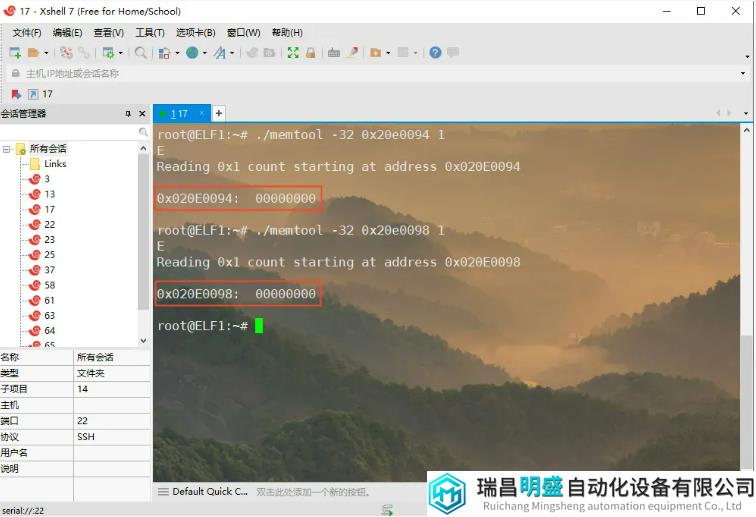Click the quick command menu icon

[163, 492]
